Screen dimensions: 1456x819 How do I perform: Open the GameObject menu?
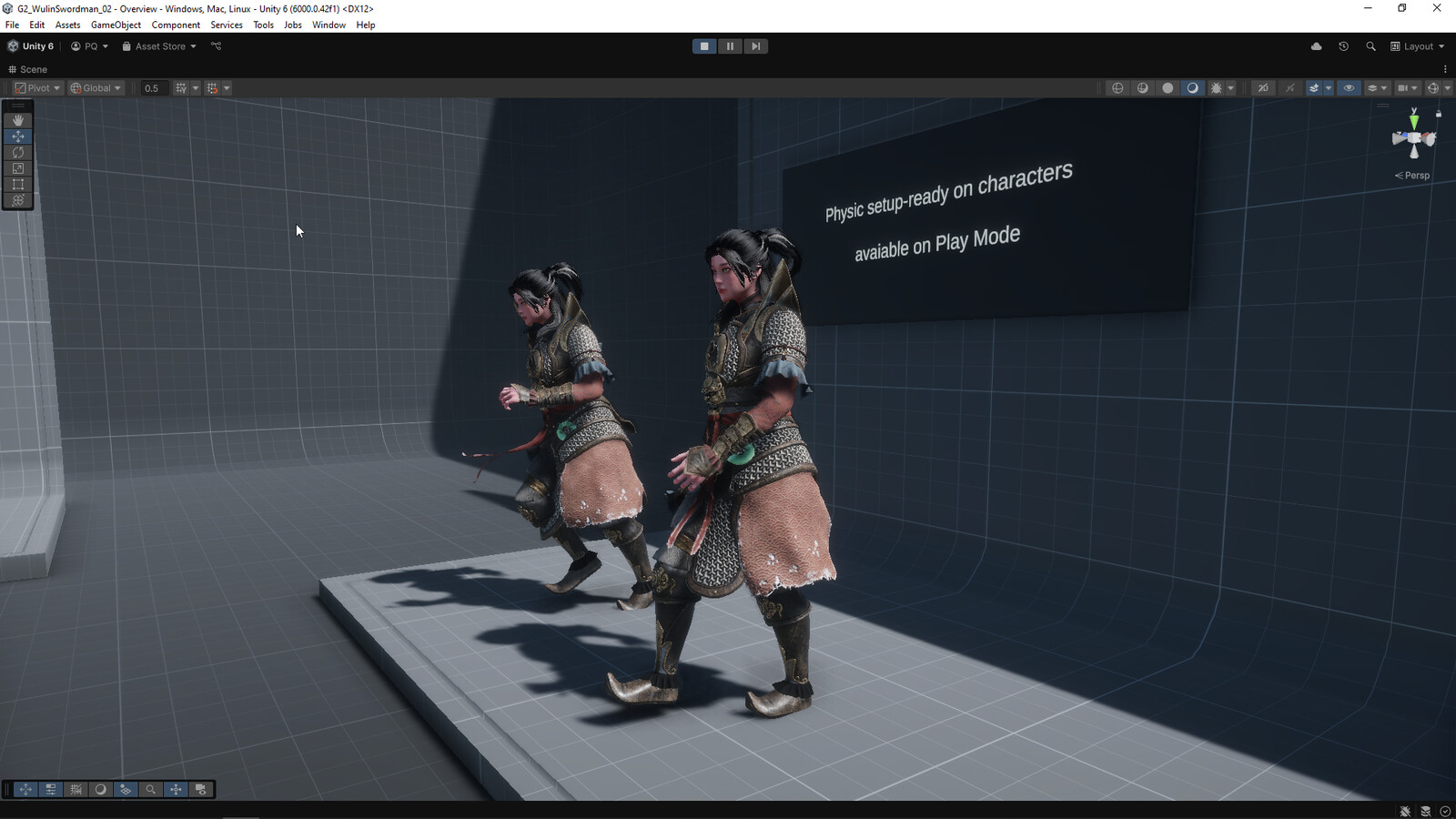[116, 25]
